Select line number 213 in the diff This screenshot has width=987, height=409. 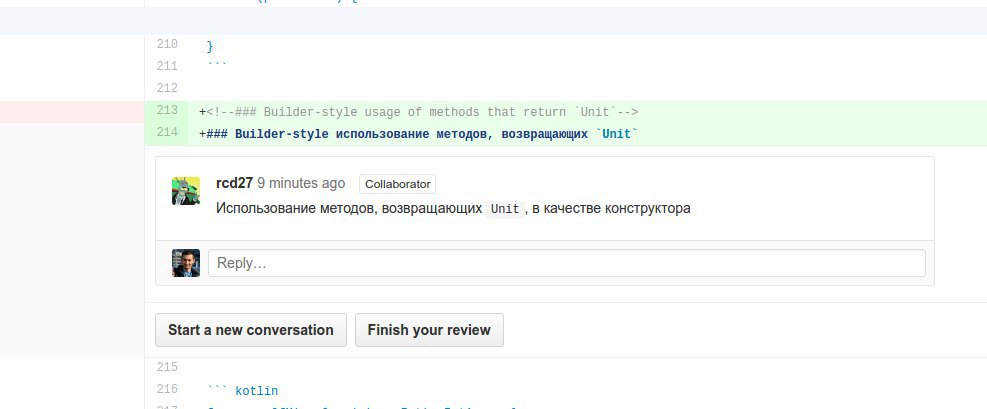point(167,111)
